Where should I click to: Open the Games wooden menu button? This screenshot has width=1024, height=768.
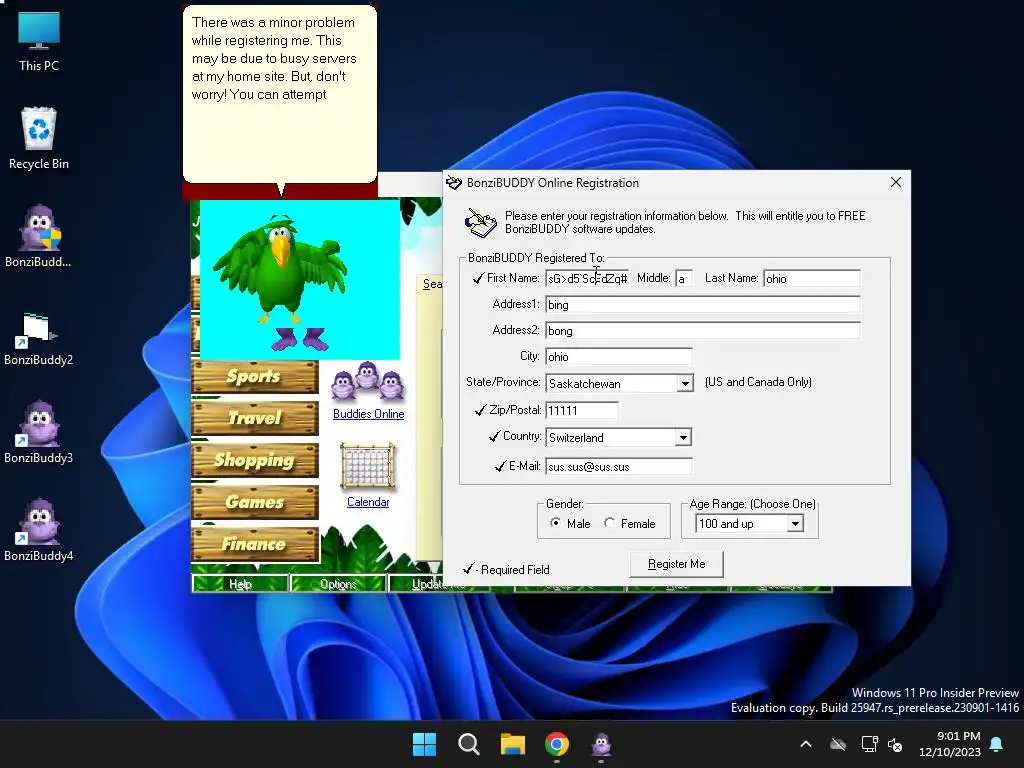click(255, 502)
